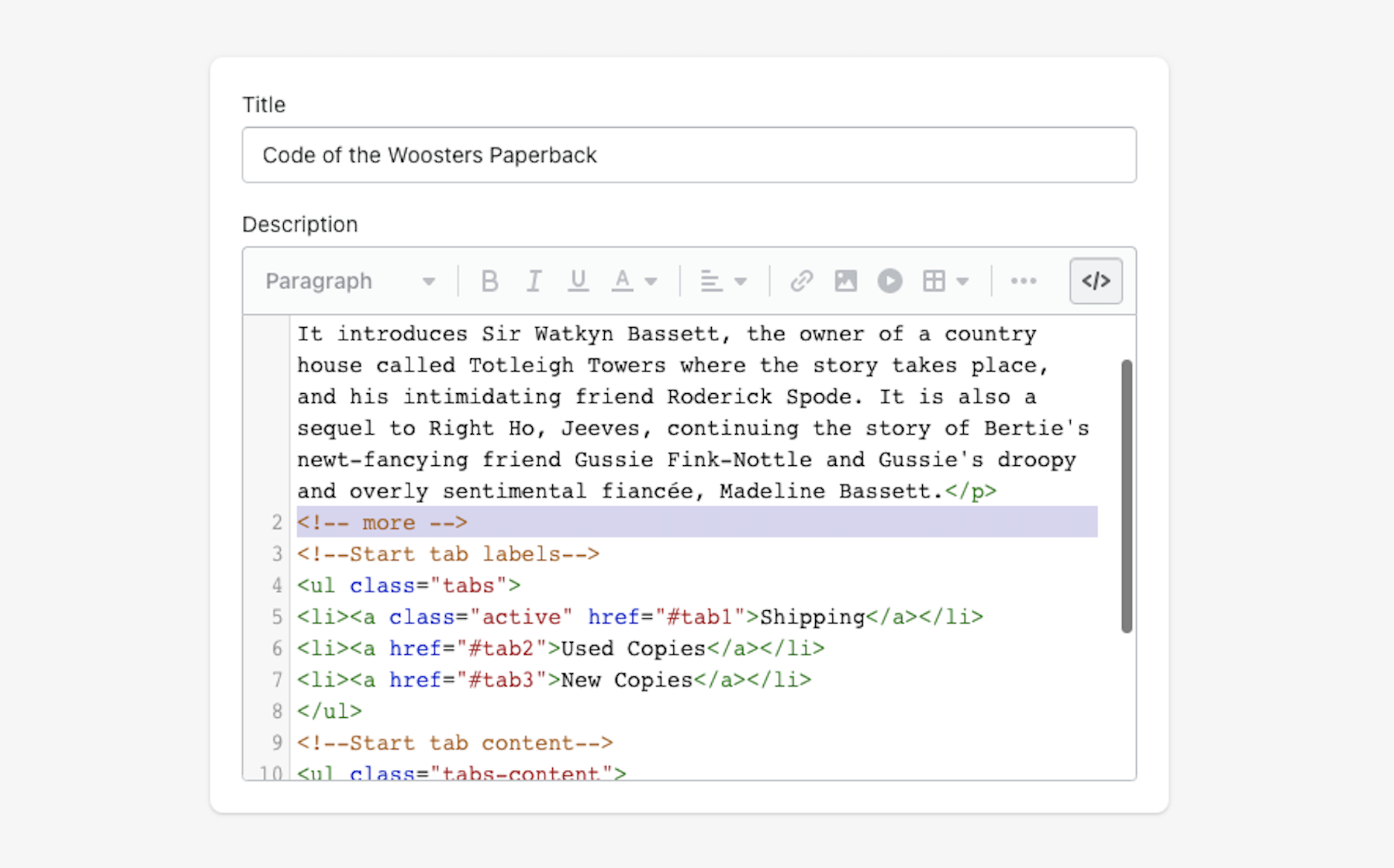Open alignment options dropdown arrow
Image resolution: width=1394 pixels, height=868 pixels.
pyautogui.click(x=740, y=282)
